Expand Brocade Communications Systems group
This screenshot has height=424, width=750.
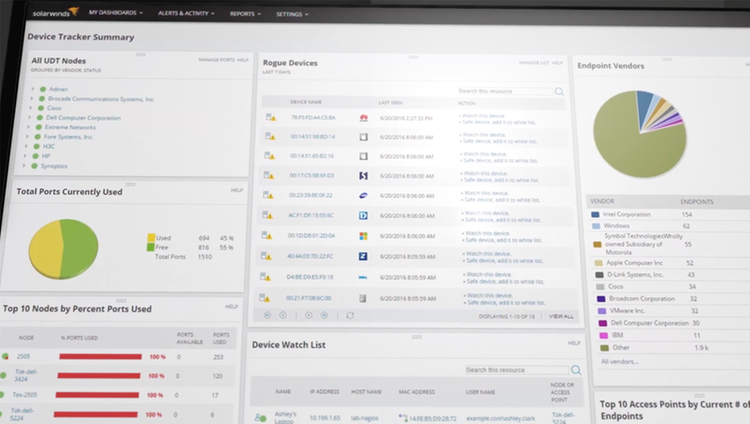coord(32,99)
